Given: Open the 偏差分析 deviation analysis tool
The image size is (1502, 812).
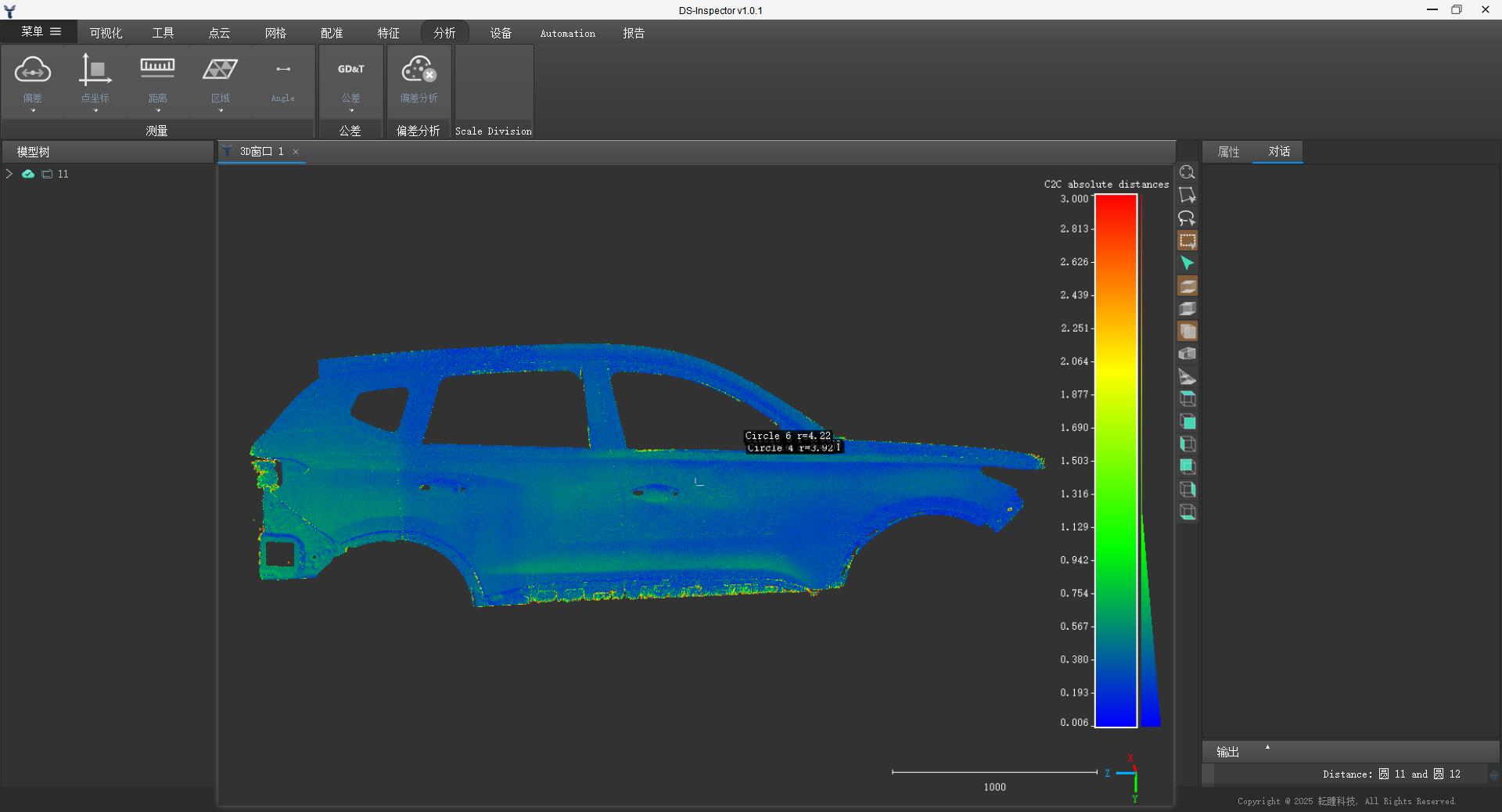Looking at the screenshot, I should [x=419, y=70].
